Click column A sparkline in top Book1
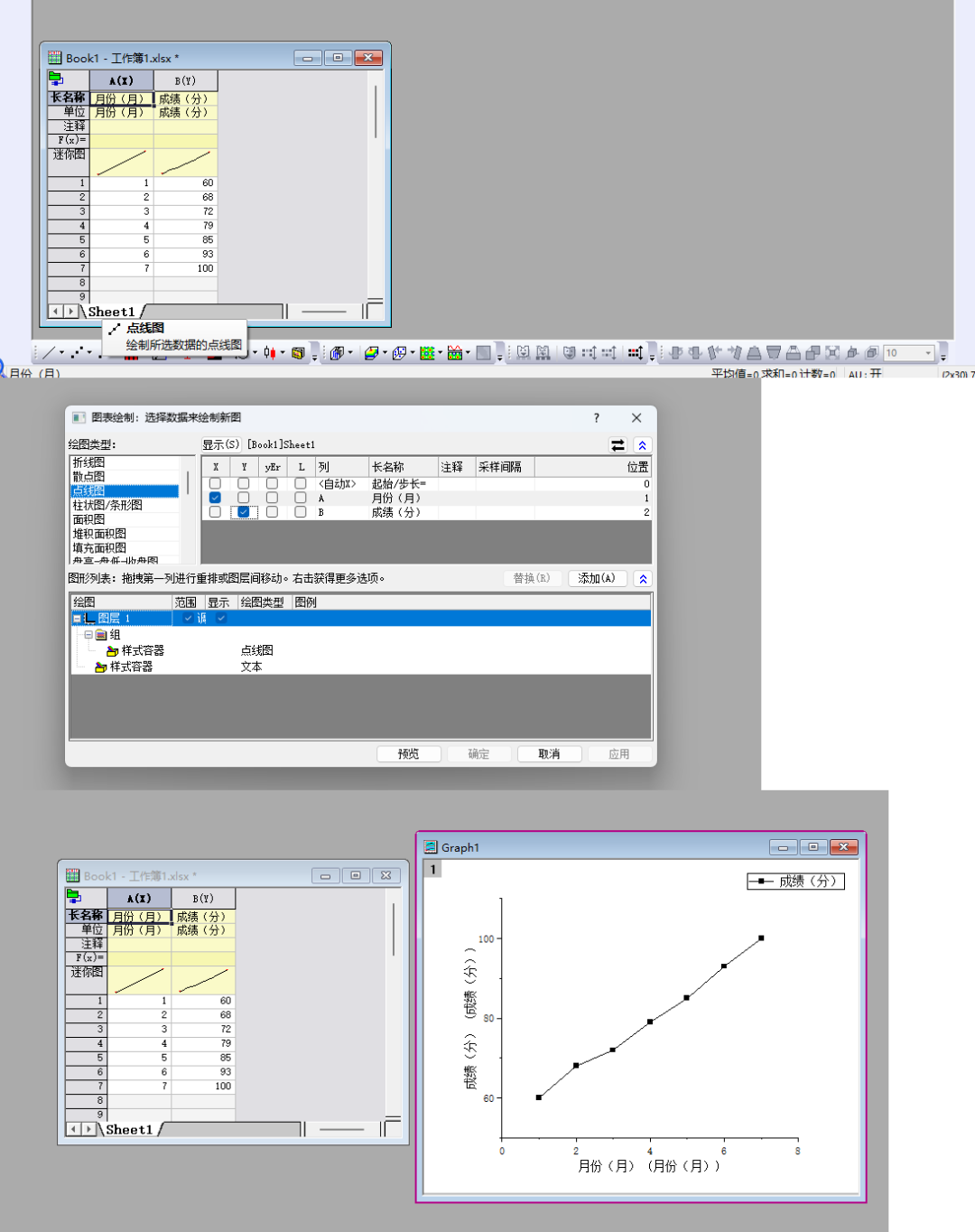The height and width of the screenshot is (1232, 975). [x=121, y=163]
